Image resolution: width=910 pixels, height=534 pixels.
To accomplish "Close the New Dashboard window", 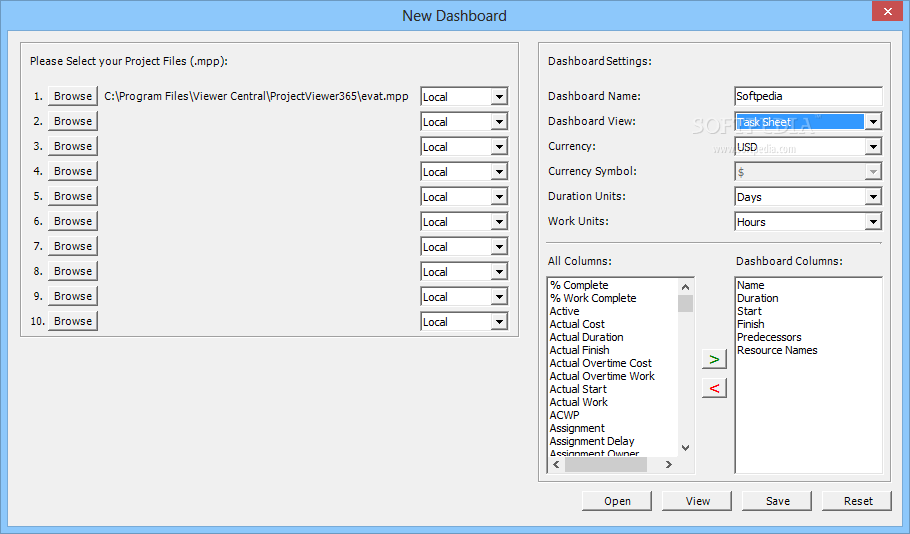I will point(887,11).
